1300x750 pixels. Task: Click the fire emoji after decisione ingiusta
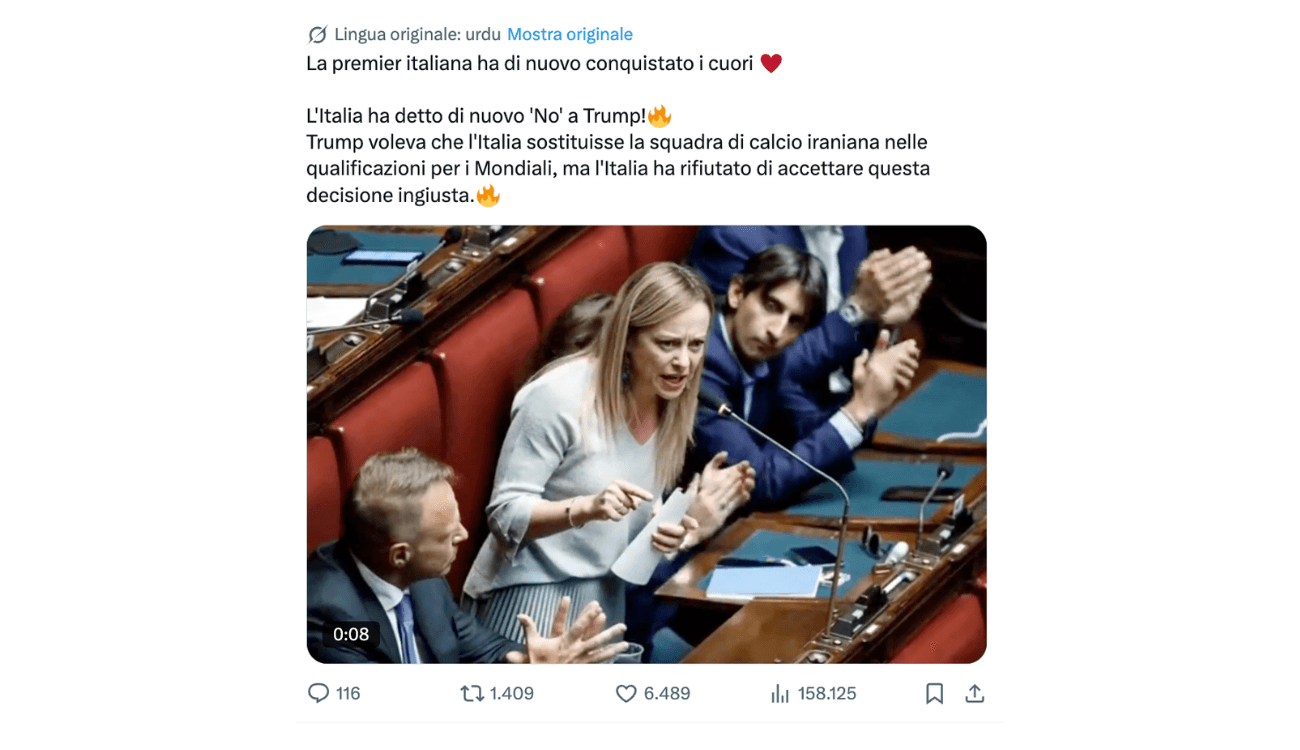tap(488, 195)
